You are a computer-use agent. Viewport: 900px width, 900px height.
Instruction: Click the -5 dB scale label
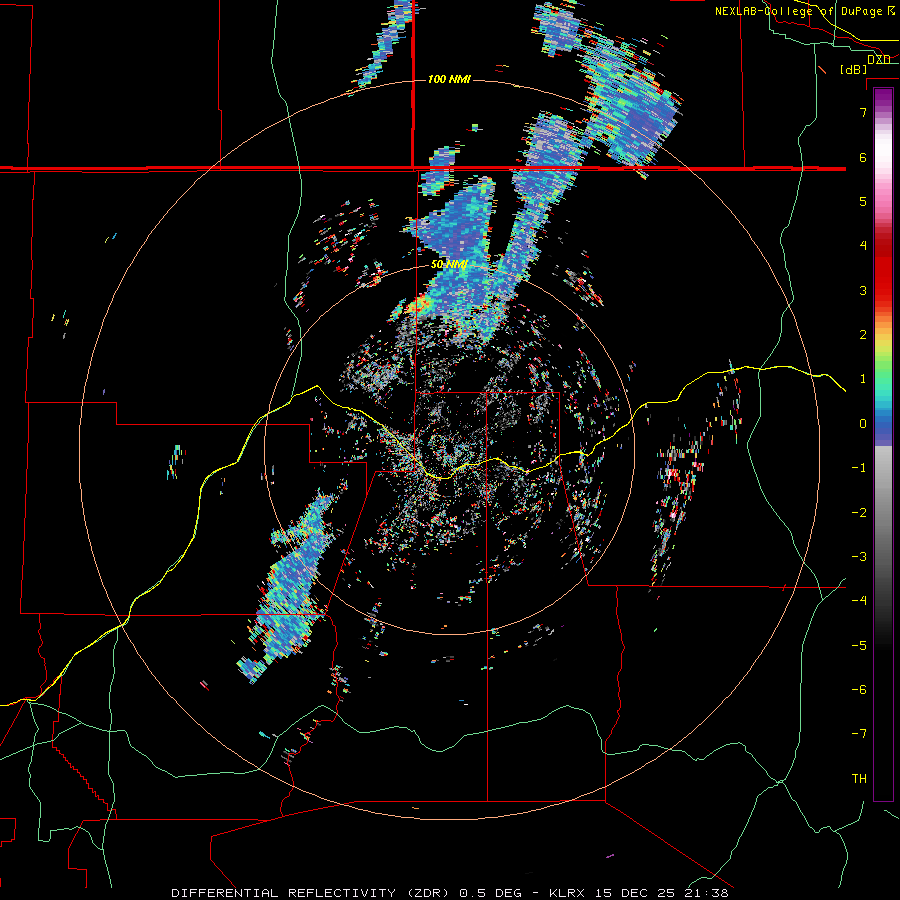(859, 645)
